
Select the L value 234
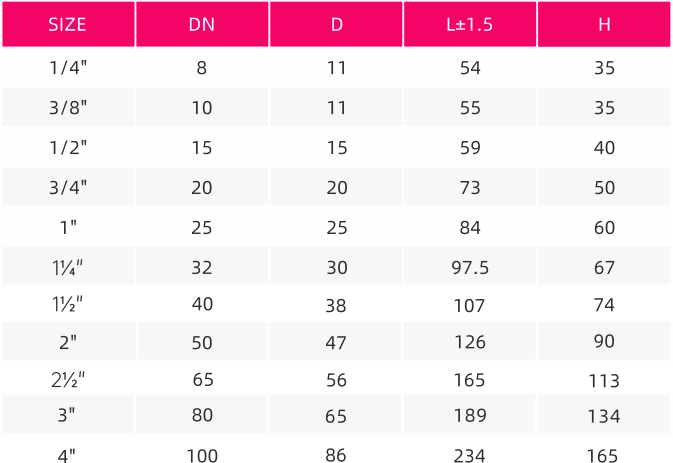coord(470,455)
